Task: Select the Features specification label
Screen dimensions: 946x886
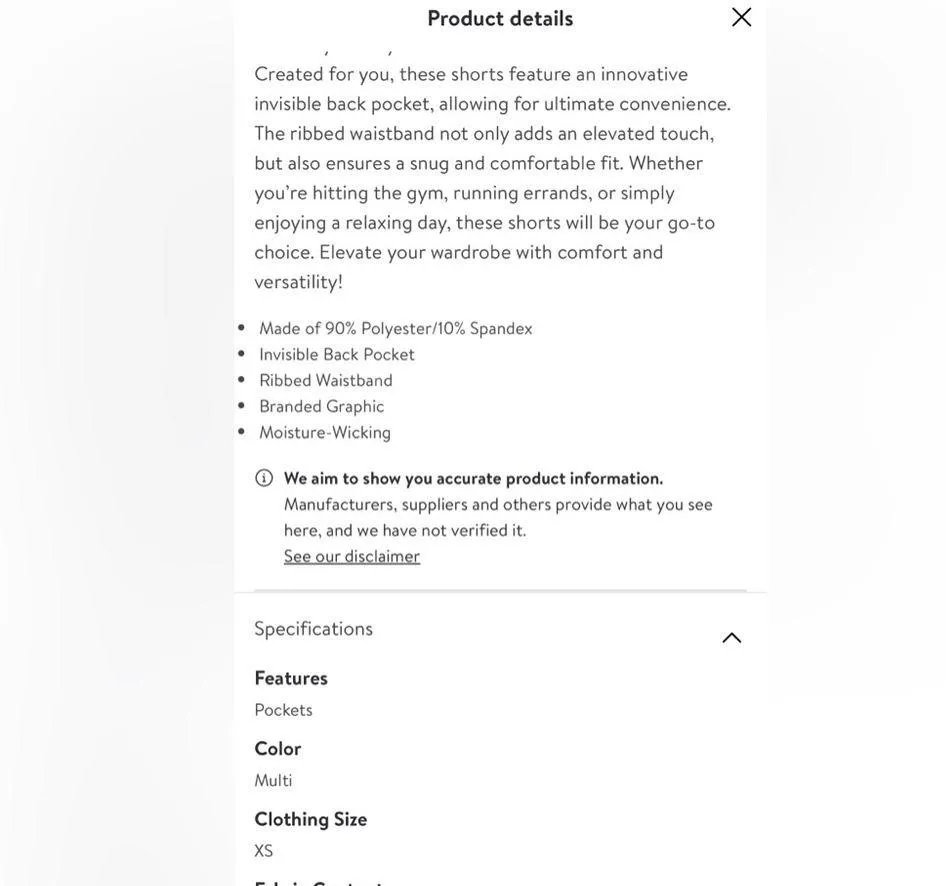Action: pyautogui.click(x=291, y=677)
